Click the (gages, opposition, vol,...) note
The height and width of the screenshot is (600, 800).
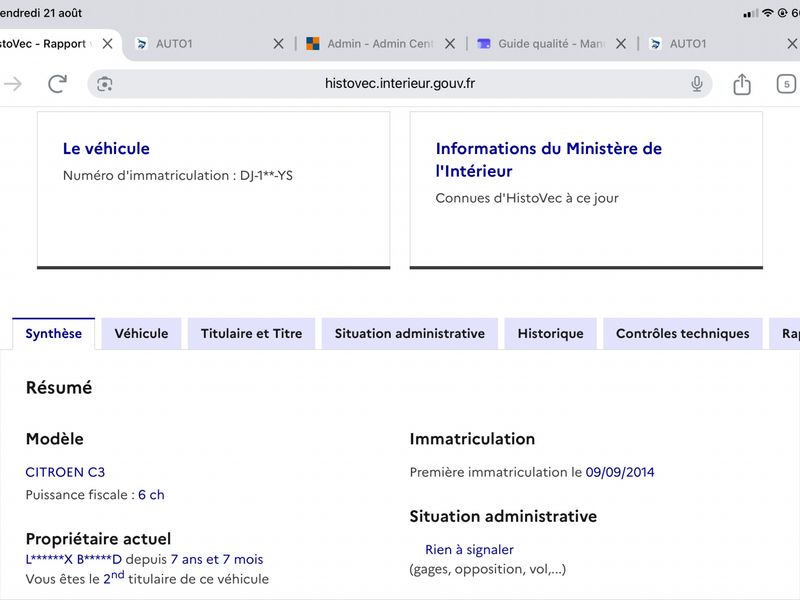click(x=488, y=569)
